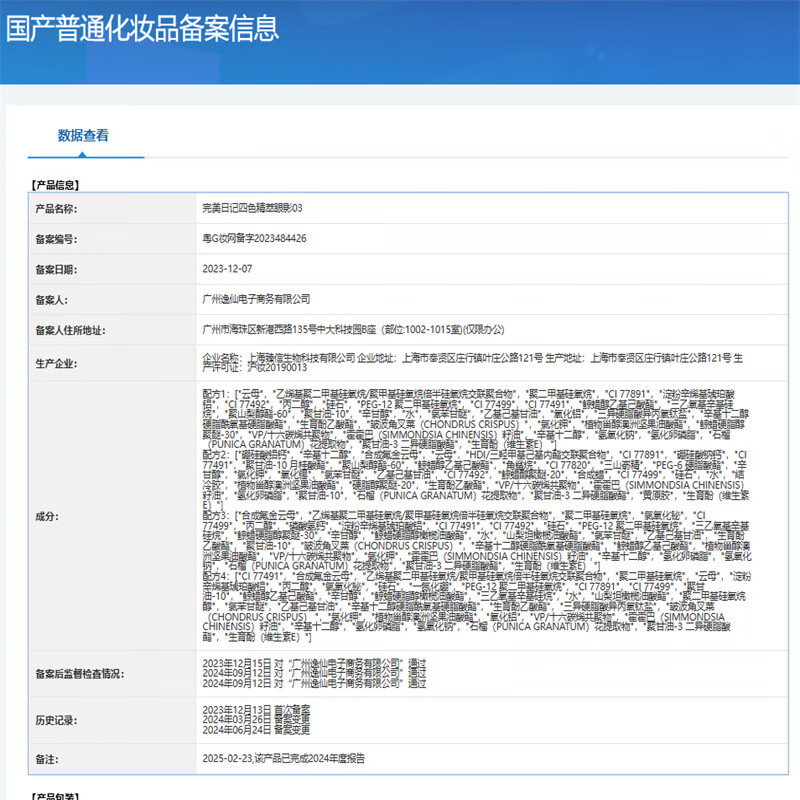This screenshot has height=800, width=800.
Task: Click the 备案后监督检查情况 label
Action: click(80, 673)
